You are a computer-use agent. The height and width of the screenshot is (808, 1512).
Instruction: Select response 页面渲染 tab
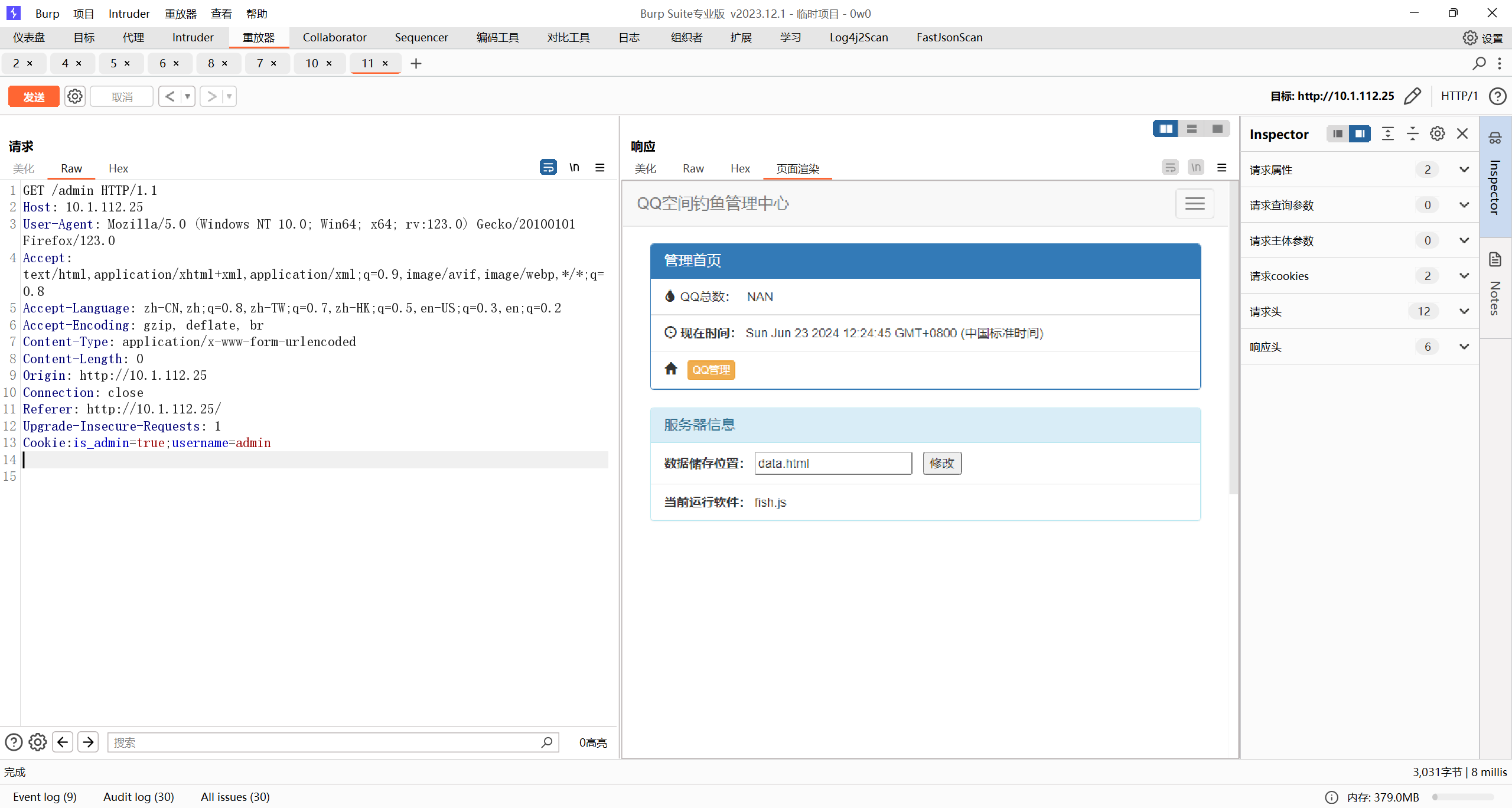point(798,168)
